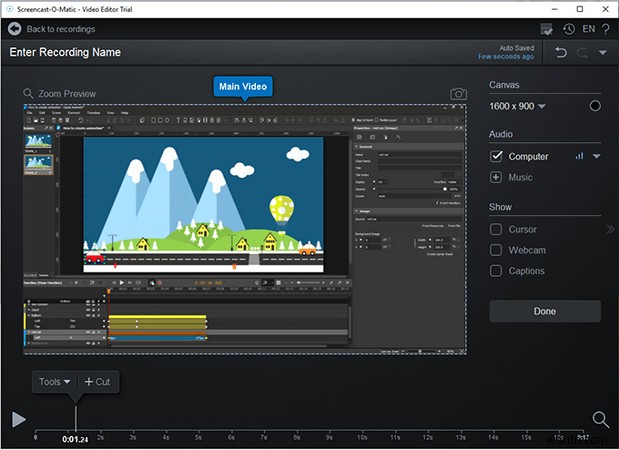
Task: Open help with the question mark icon
Action: tap(606, 30)
